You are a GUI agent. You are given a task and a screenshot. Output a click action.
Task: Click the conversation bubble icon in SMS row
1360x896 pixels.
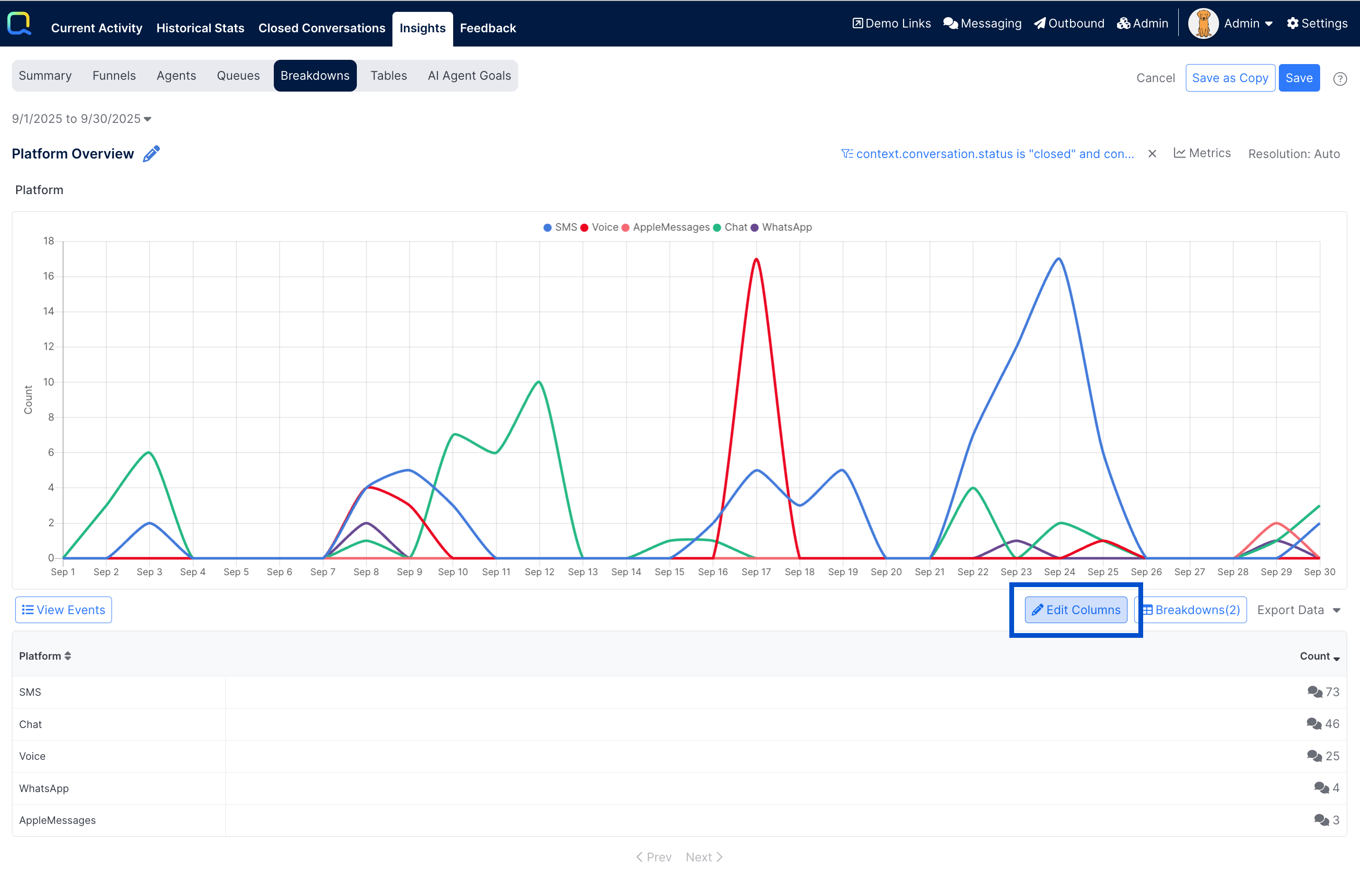1314,692
